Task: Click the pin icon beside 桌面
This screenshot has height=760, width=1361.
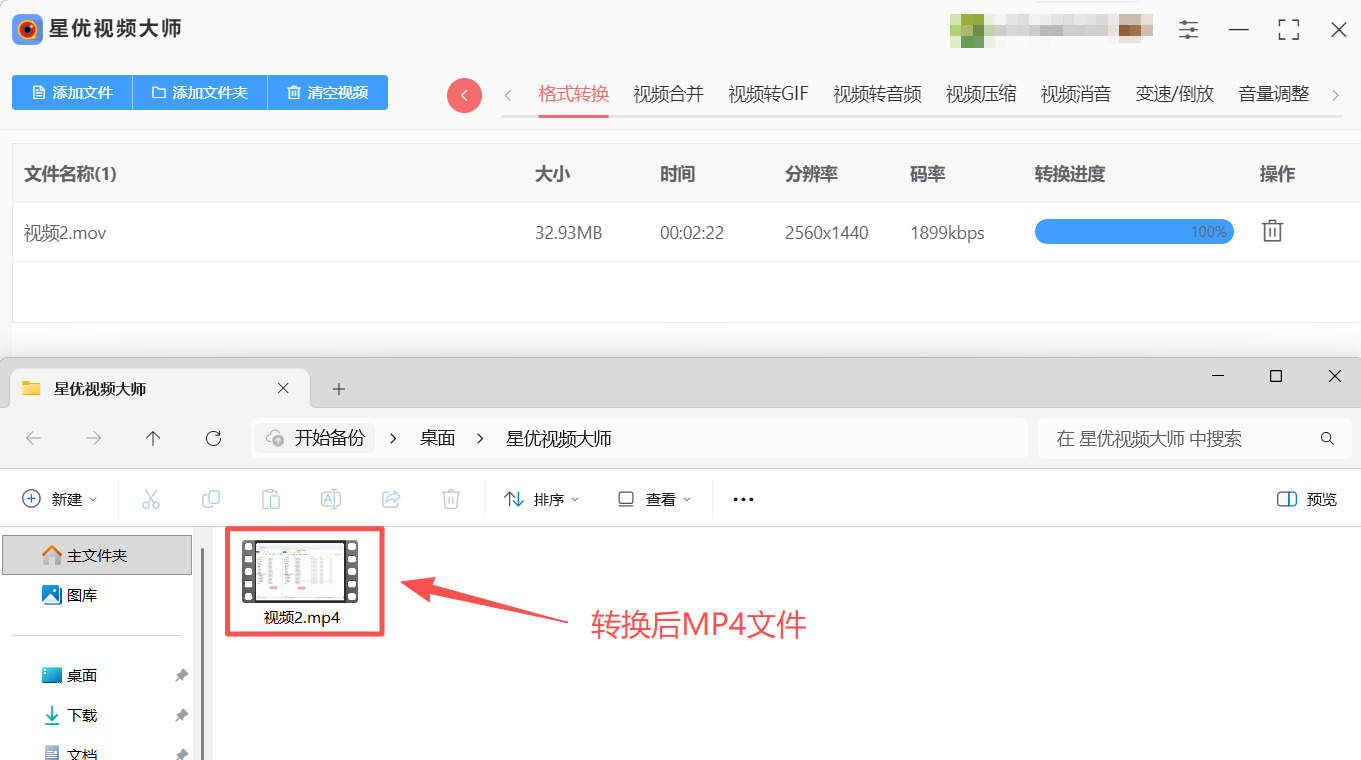Action: coord(181,676)
